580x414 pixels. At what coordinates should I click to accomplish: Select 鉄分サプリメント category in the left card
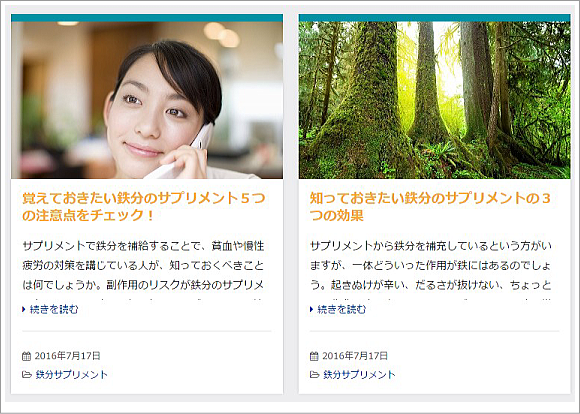(x=71, y=375)
